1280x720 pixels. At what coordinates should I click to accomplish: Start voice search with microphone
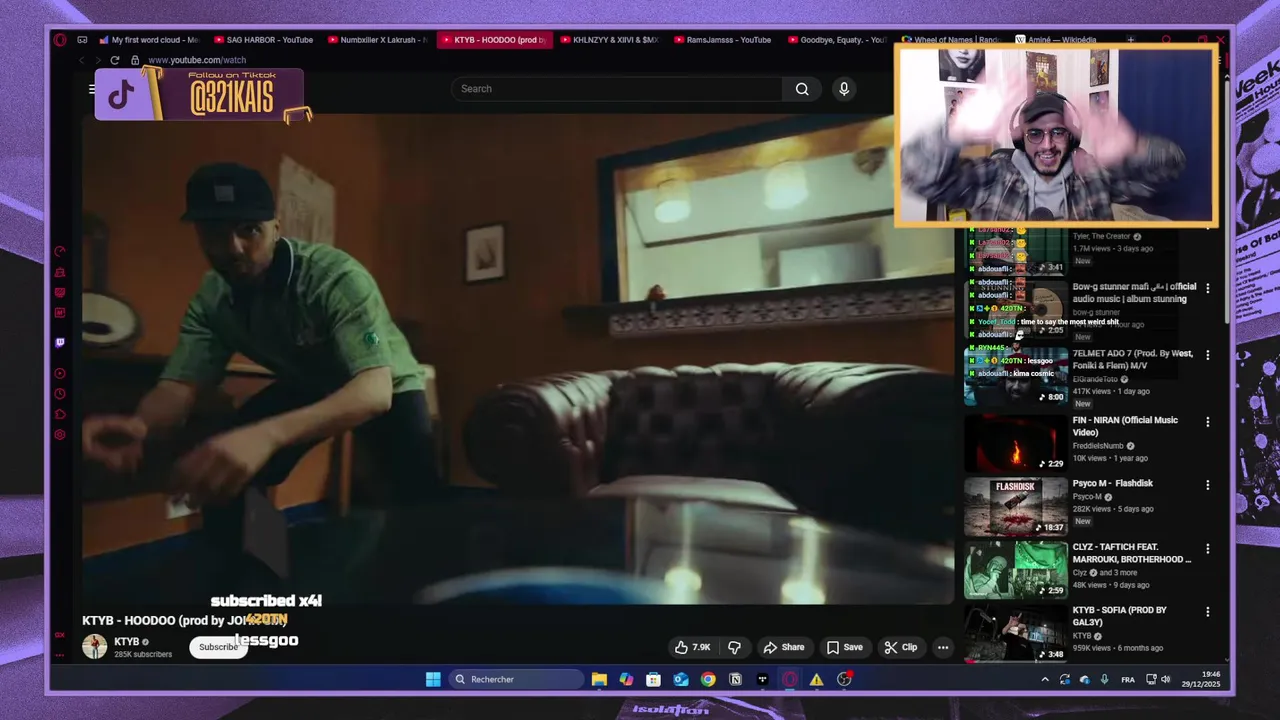tap(844, 89)
